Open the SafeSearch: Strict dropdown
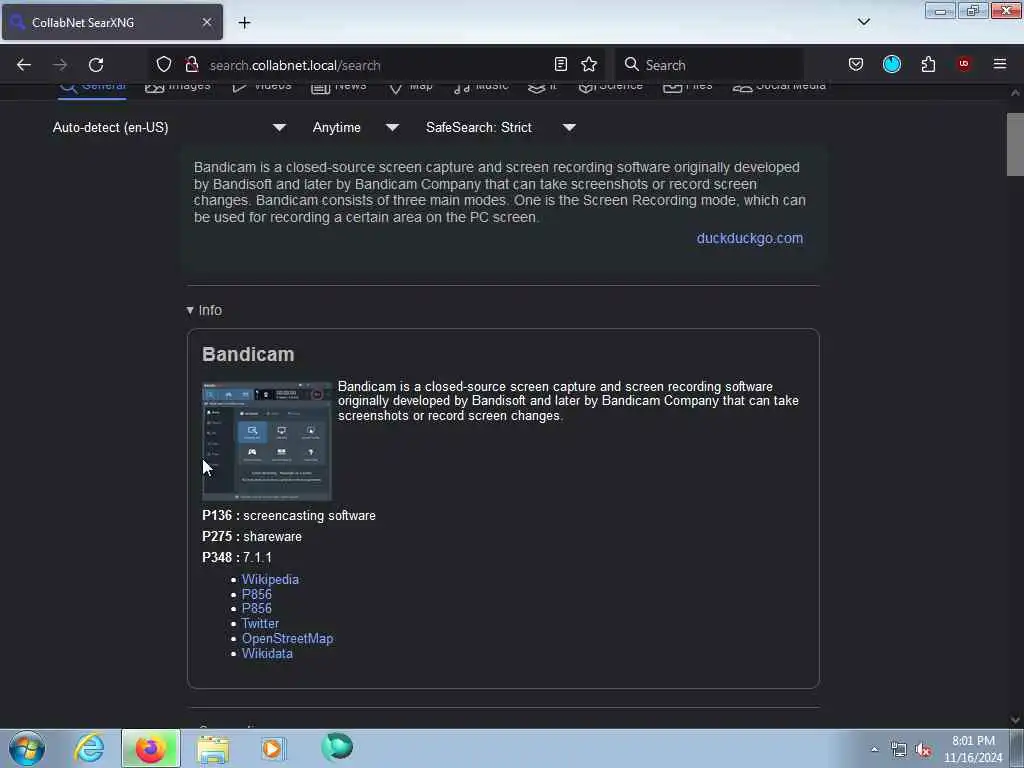The image size is (1024, 768). click(501, 127)
